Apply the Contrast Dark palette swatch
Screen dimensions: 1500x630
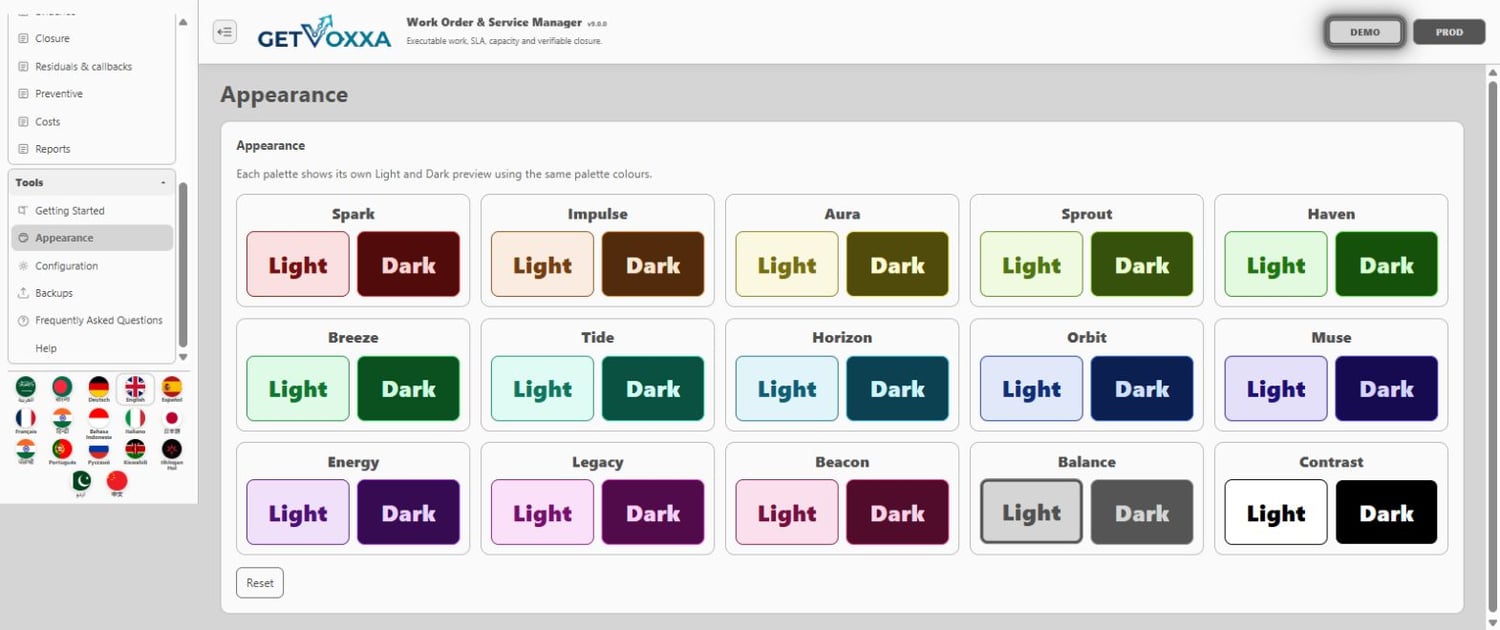tap(1386, 512)
